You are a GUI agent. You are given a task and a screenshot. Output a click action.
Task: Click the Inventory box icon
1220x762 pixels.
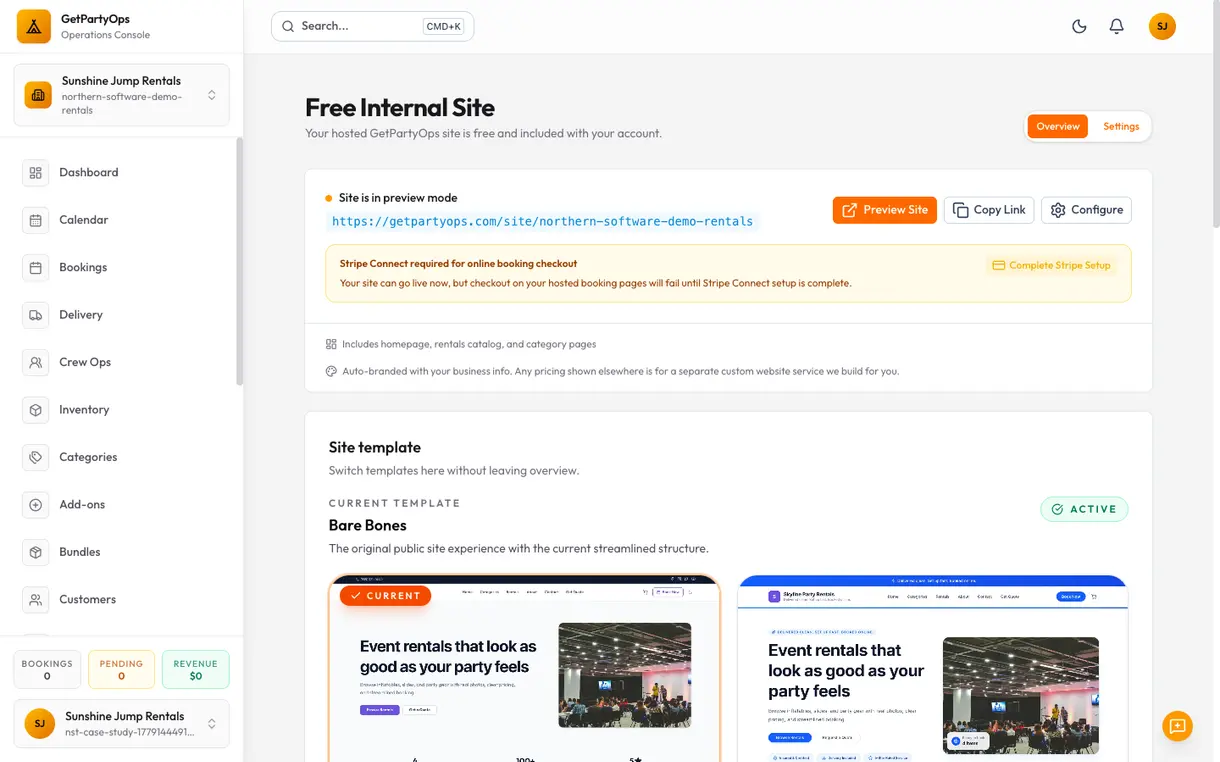coord(36,410)
